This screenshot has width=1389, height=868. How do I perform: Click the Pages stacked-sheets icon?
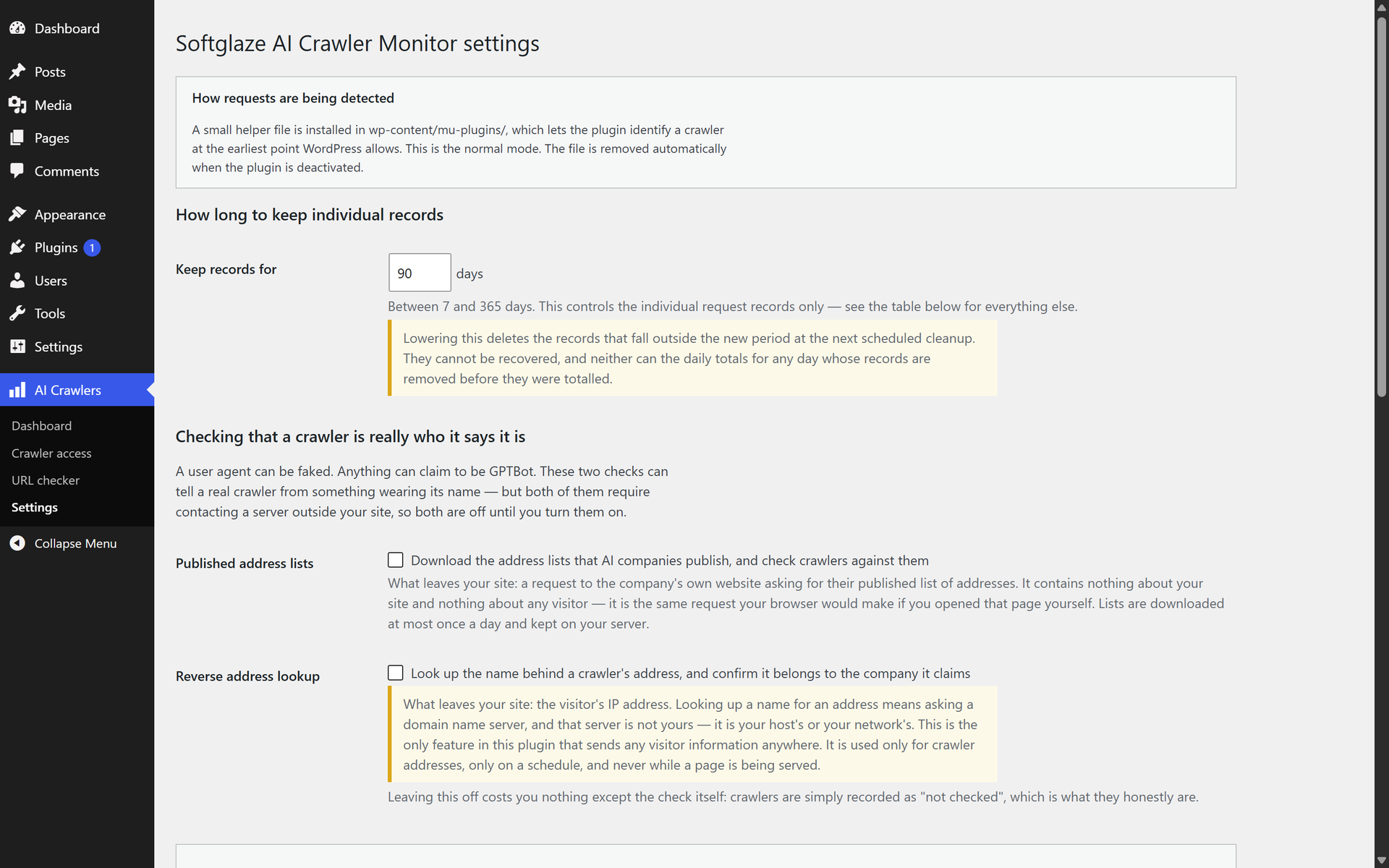tap(17, 137)
